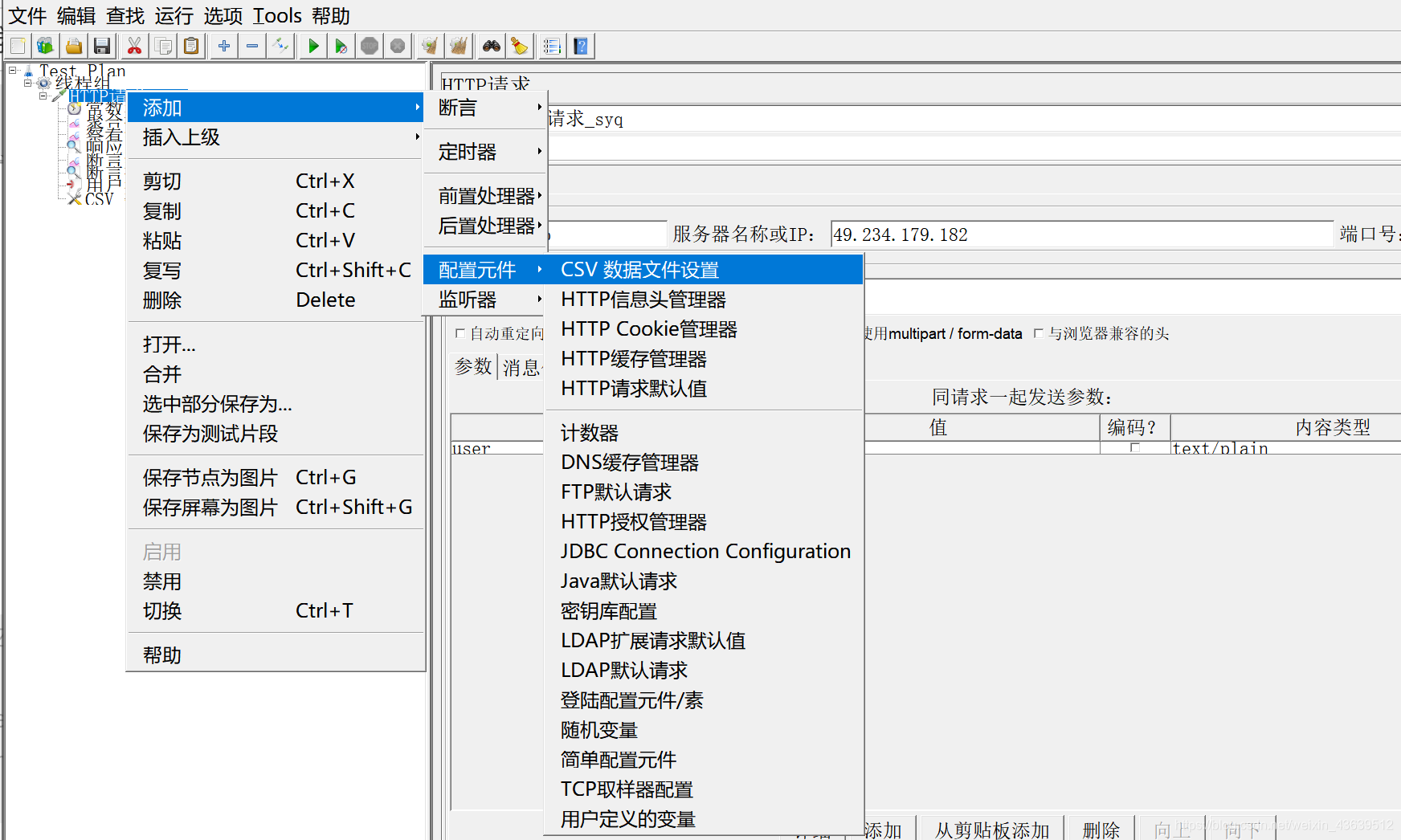
Task: Choose 计数器 menu entry
Action: [704, 433]
